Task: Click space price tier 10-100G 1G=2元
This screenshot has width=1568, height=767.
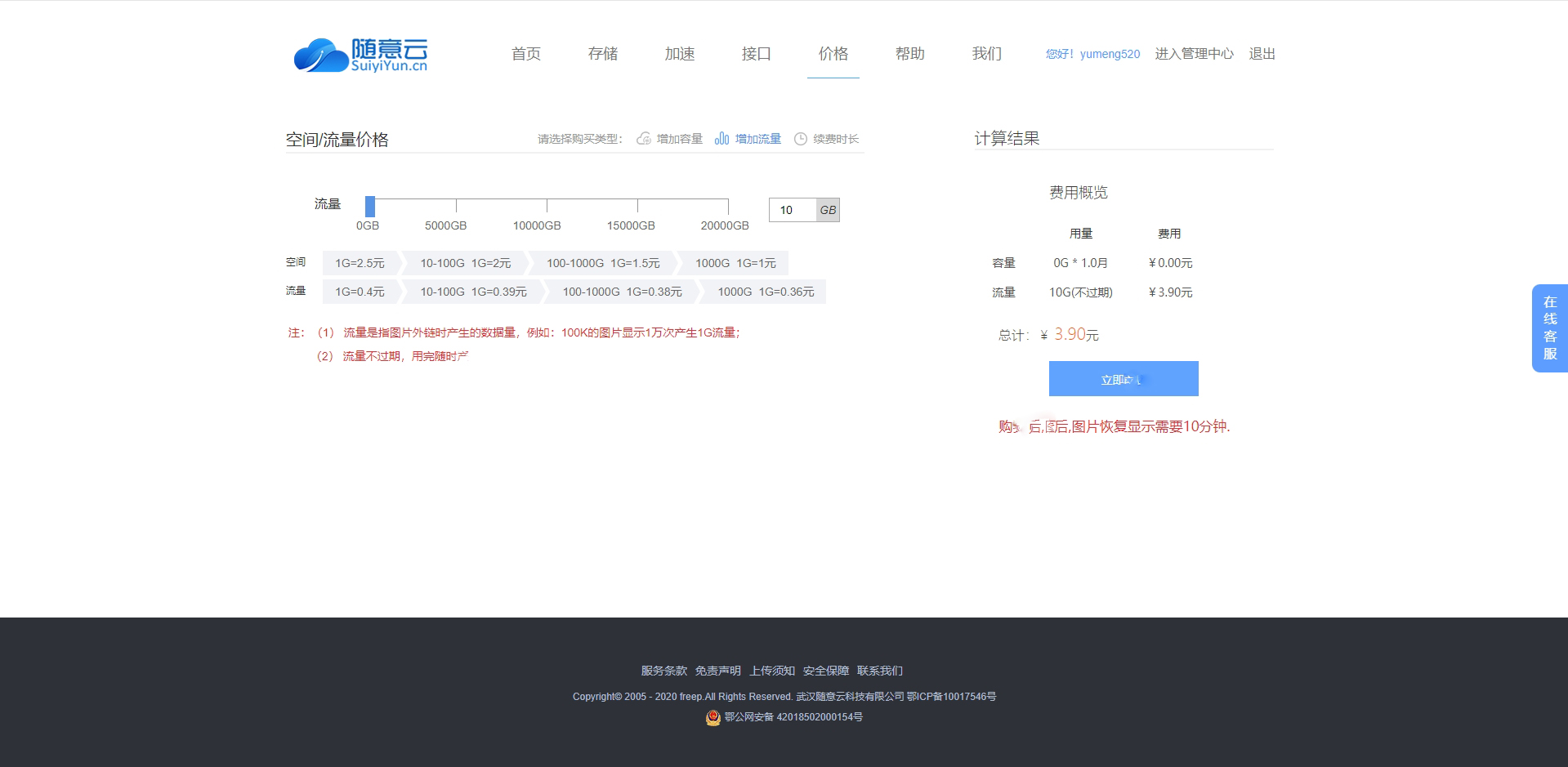Action: [465, 263]
